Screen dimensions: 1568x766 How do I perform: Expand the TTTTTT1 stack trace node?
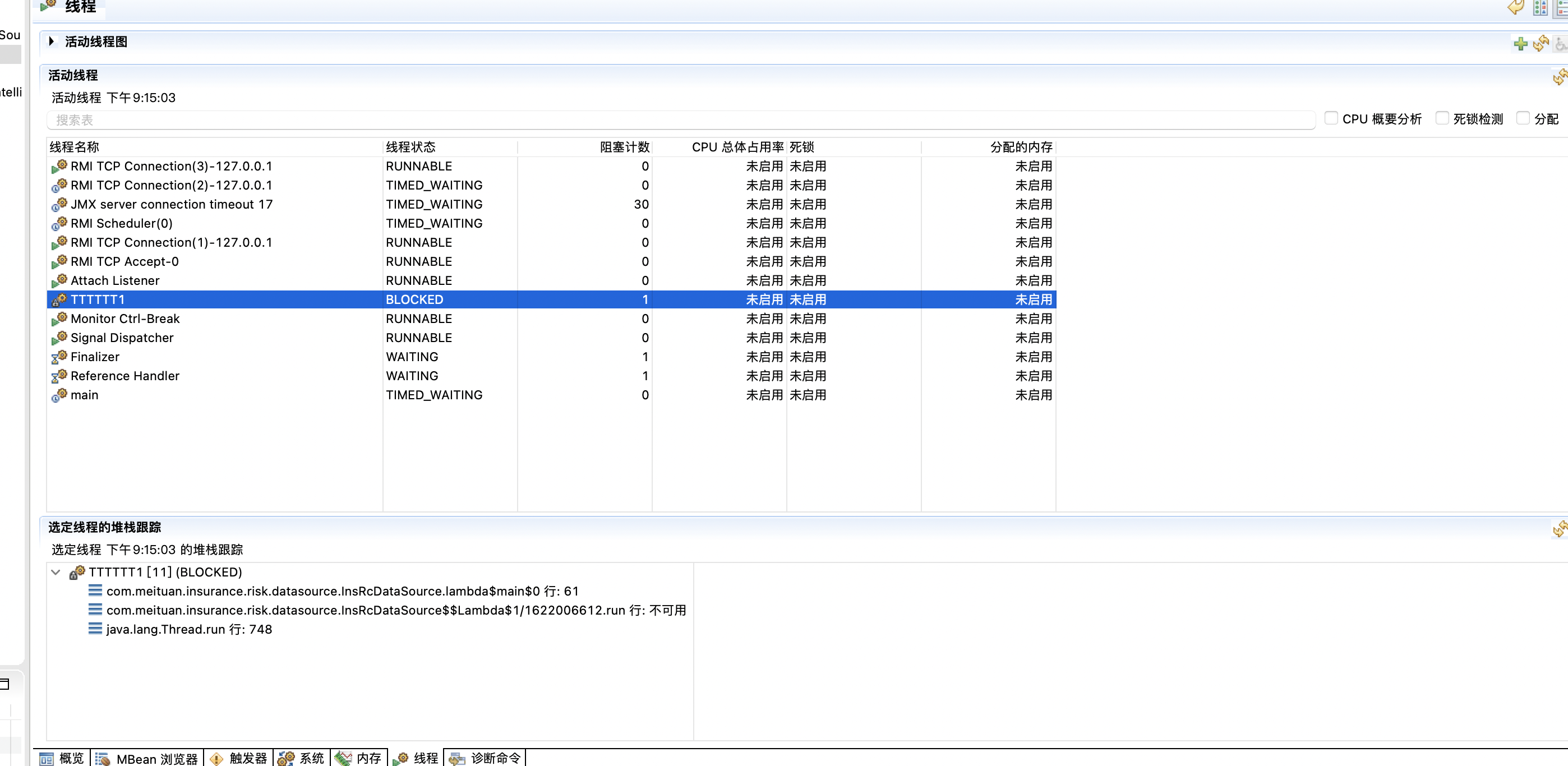click(x=55, y=571)
